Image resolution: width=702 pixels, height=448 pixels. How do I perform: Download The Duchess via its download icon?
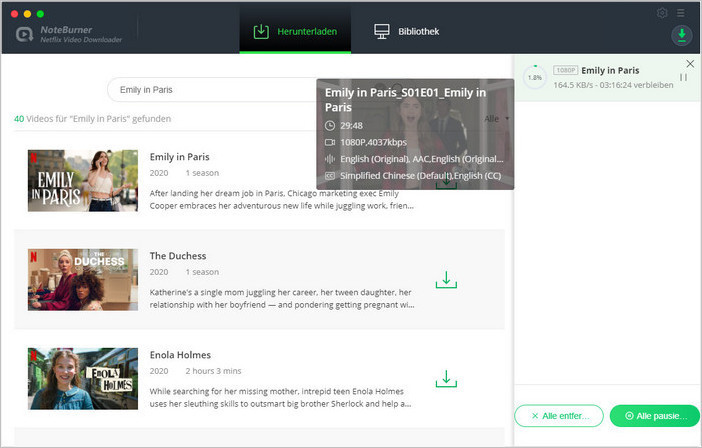click(446, 280)
